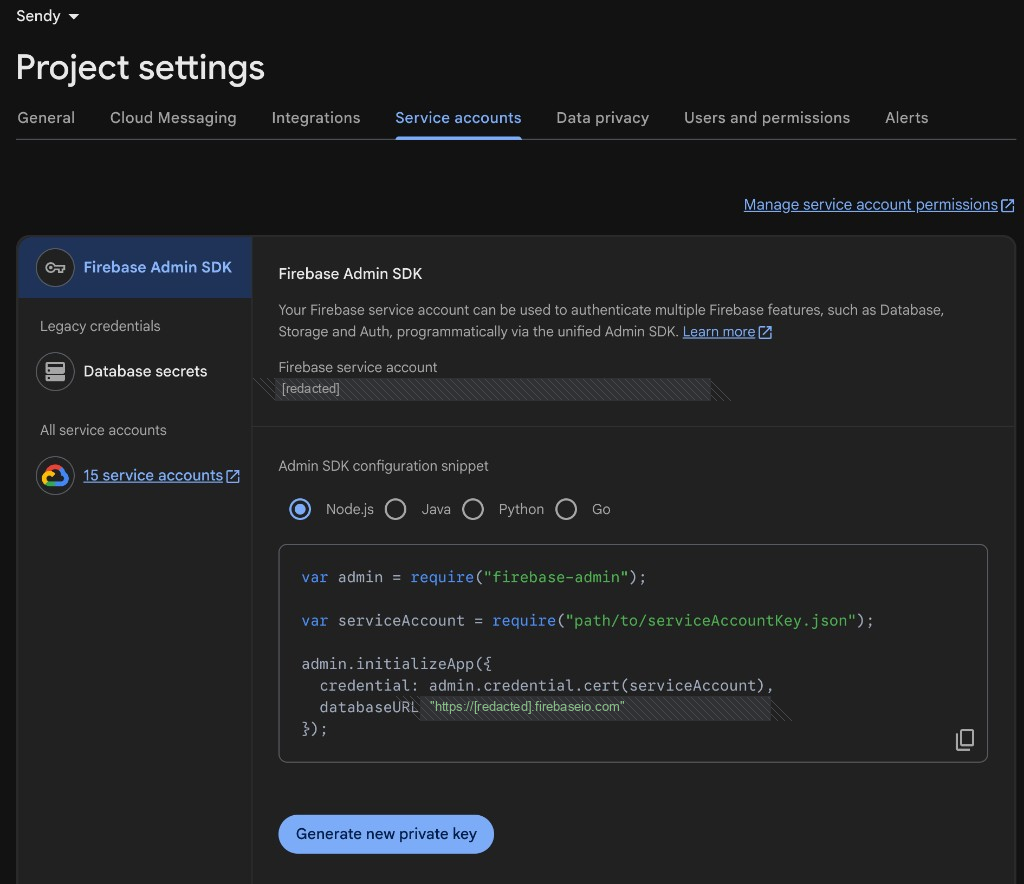Click the "admin.initializeApp({" code line

(396, 664)
